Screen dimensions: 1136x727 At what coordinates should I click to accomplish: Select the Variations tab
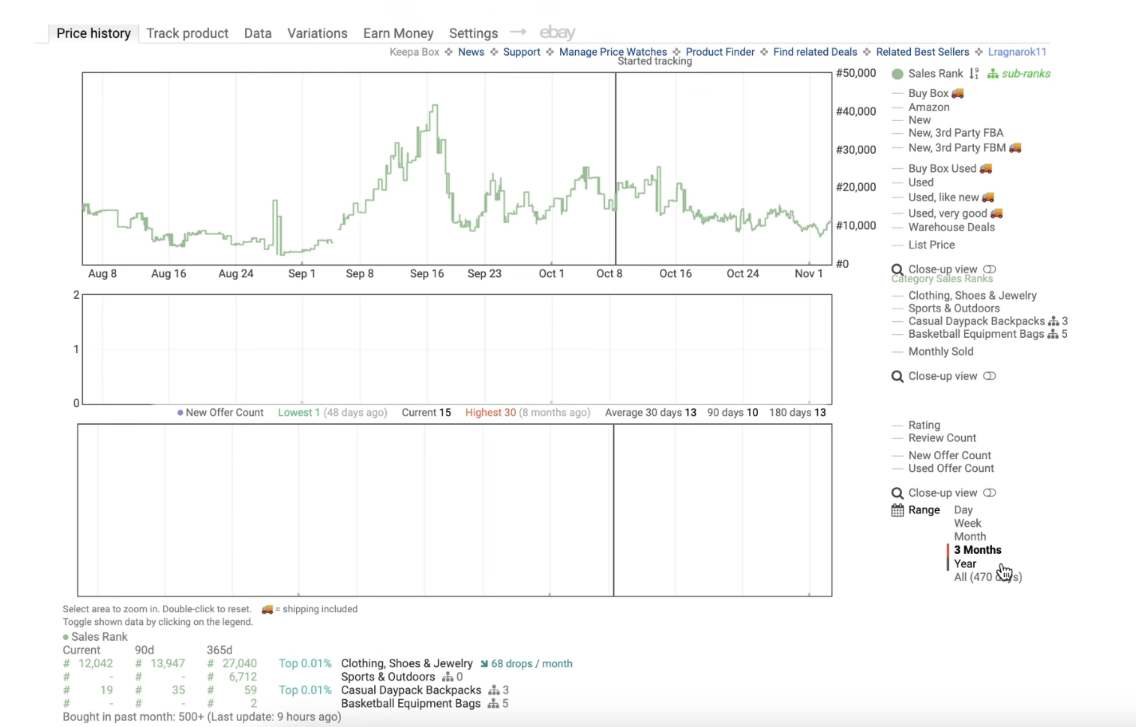[x=317, y=33]
